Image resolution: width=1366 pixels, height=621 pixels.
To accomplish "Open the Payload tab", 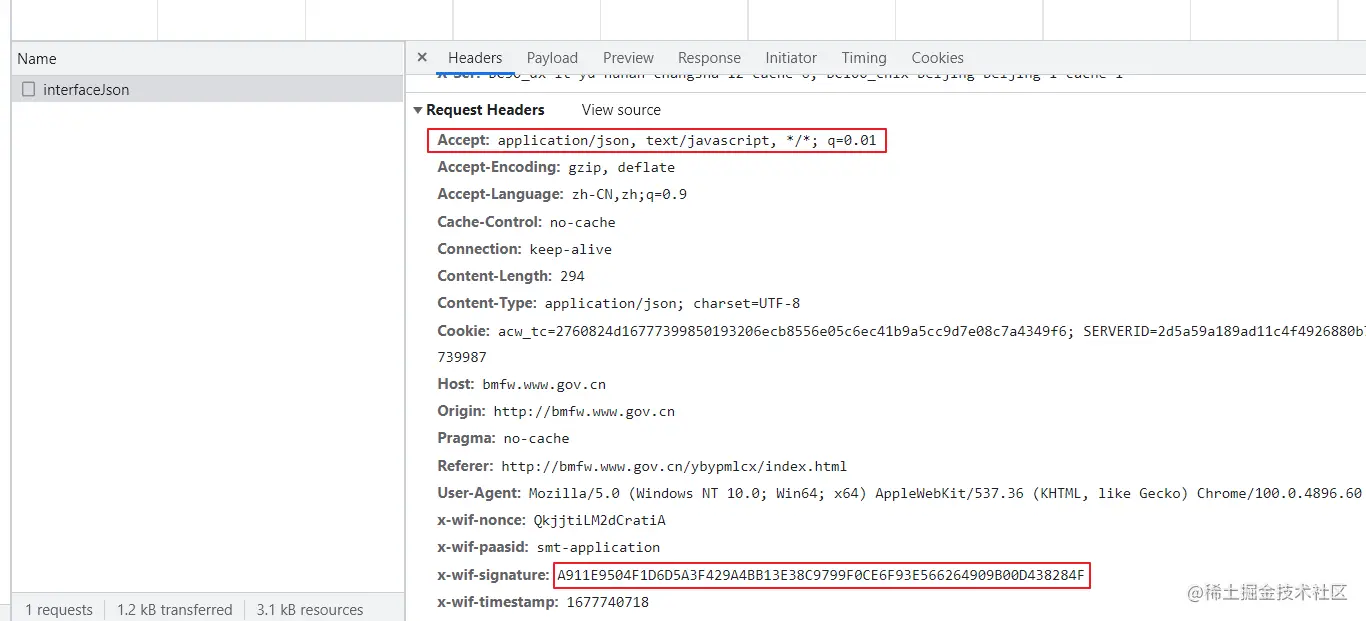I will [552, 58].
